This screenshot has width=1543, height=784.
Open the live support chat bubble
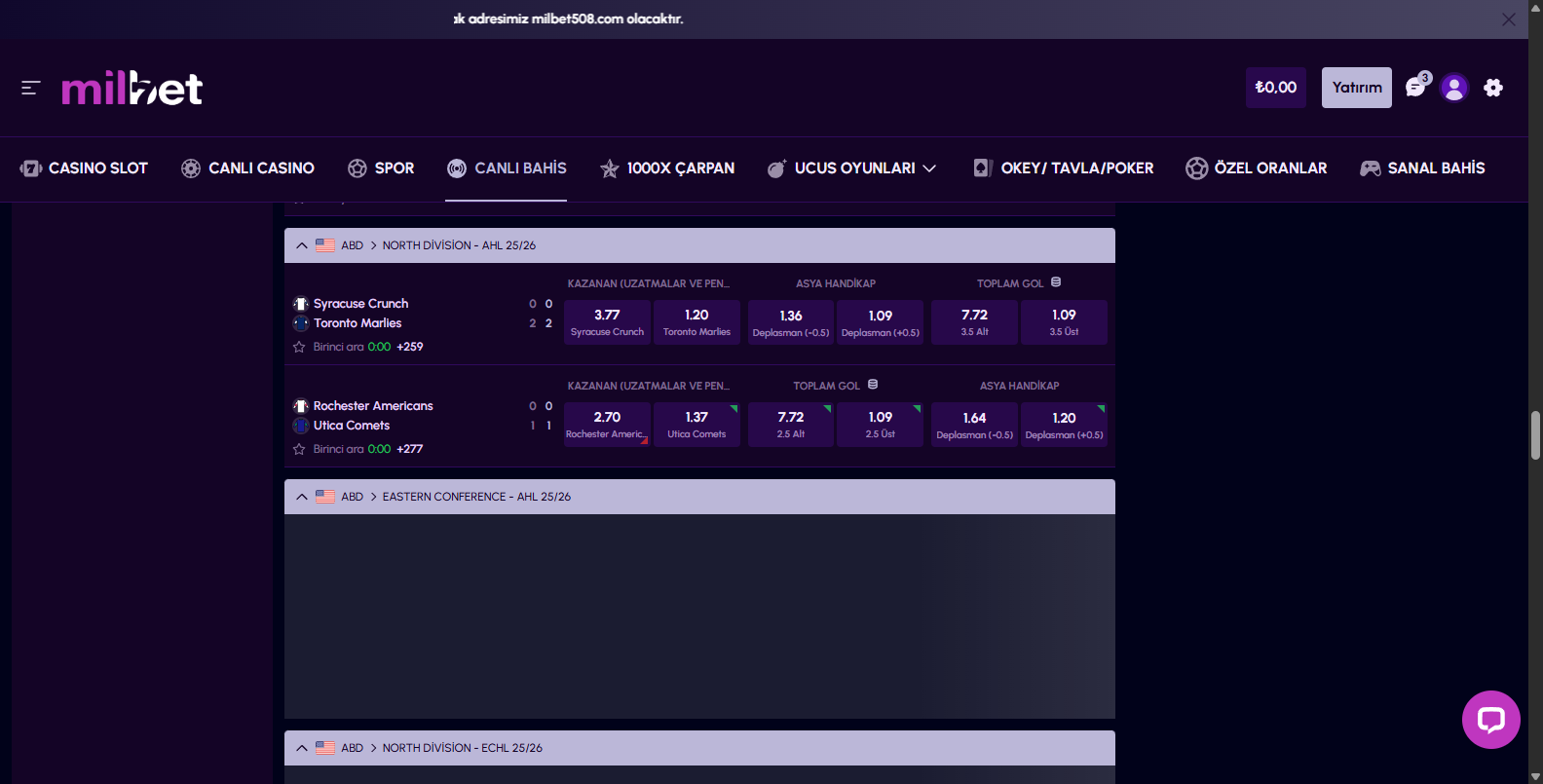coord(1491,720)
